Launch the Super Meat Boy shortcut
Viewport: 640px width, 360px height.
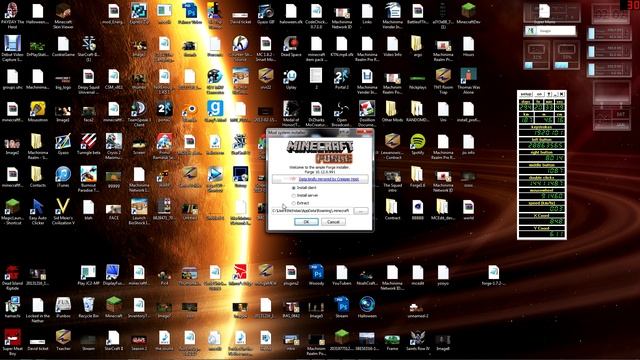point(12,342)
